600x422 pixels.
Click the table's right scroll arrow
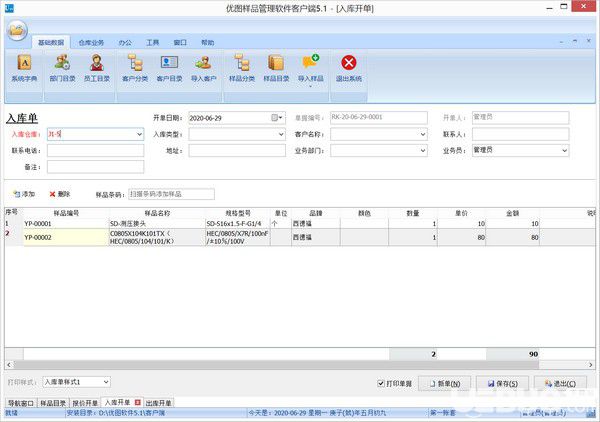590,365
